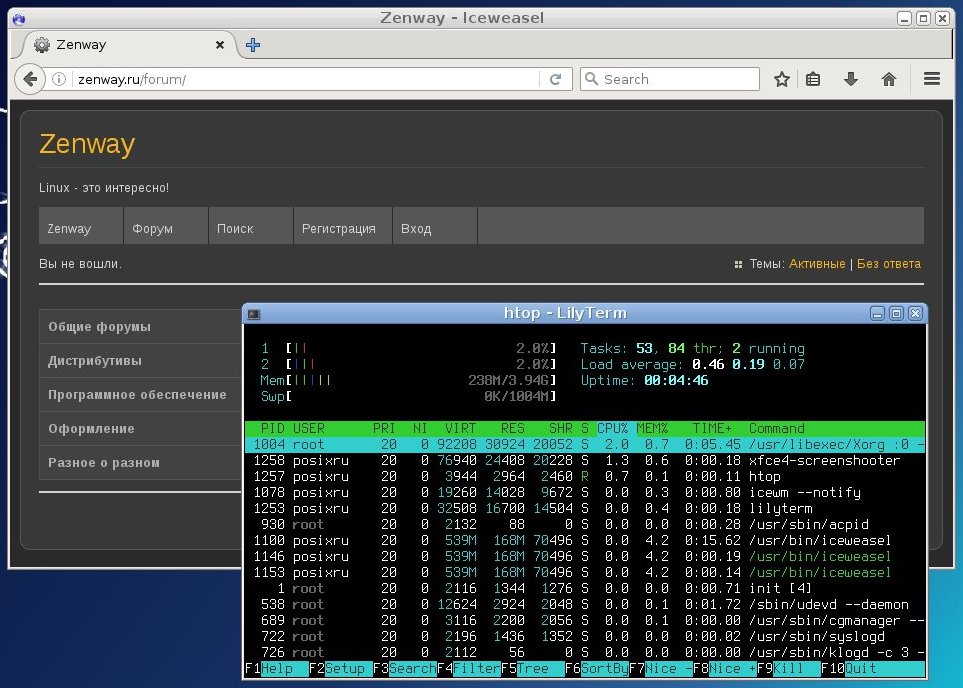Click the Zenway site title link
The width and height of the screenshot is (963, 688).
[x=87, y=144]
